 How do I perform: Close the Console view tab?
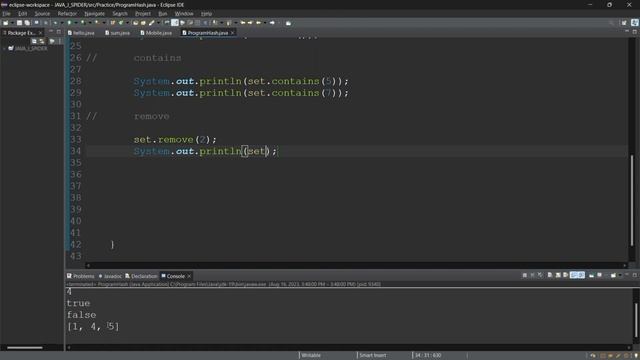[x=189, y=276]
